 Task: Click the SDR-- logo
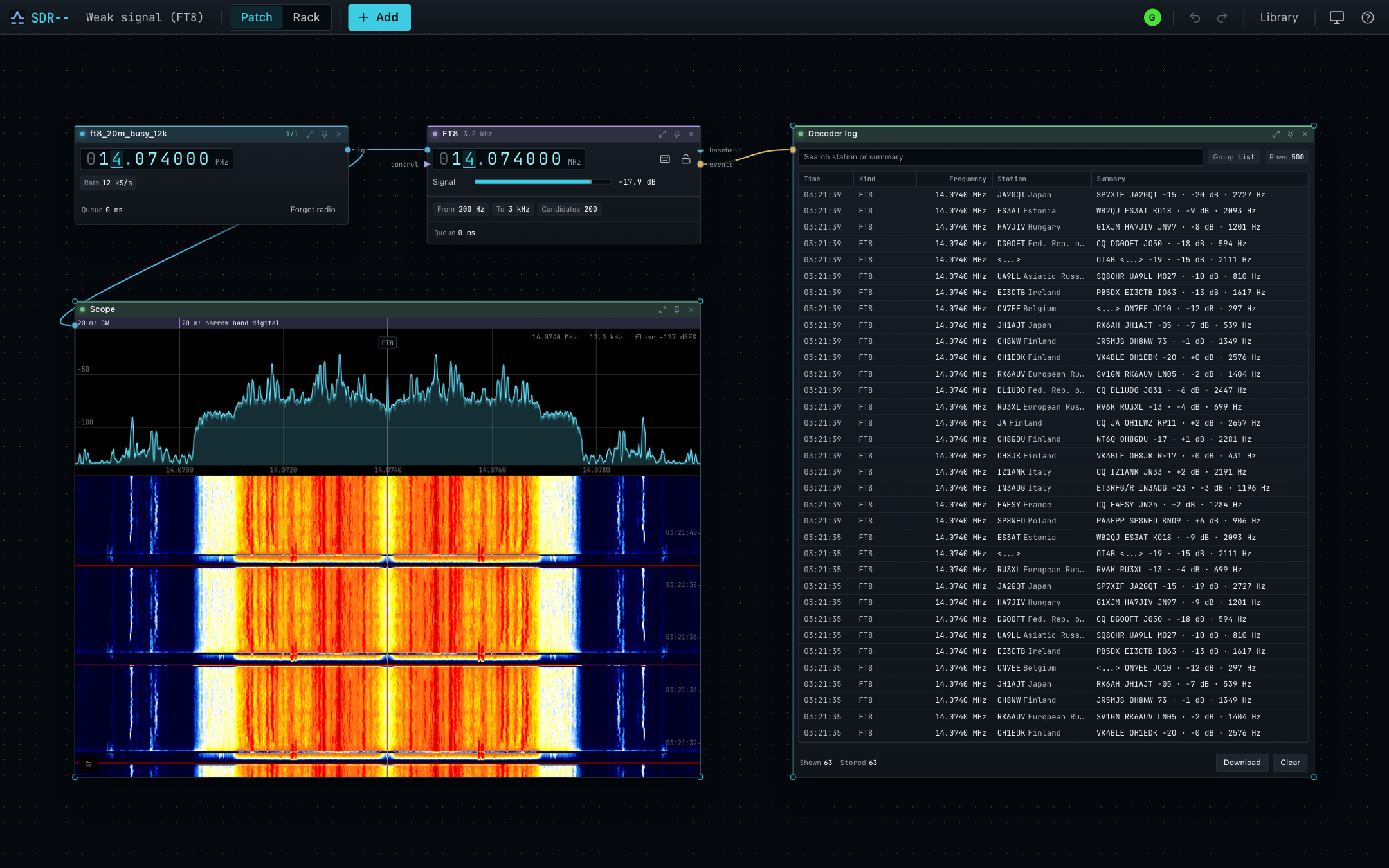[x=40, y=17]
